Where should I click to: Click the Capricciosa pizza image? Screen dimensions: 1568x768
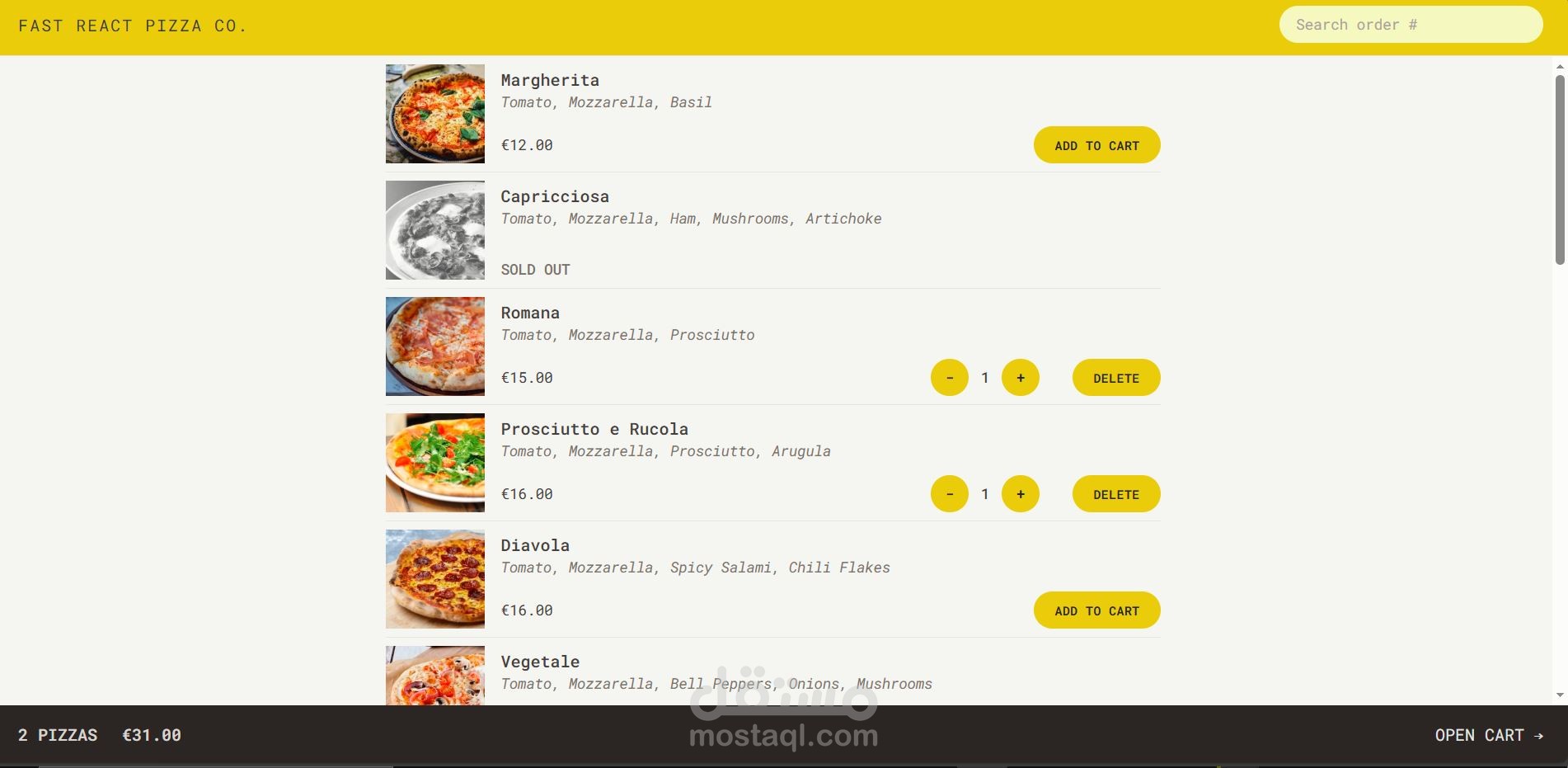pyautogui.click(x=435, y=230)
